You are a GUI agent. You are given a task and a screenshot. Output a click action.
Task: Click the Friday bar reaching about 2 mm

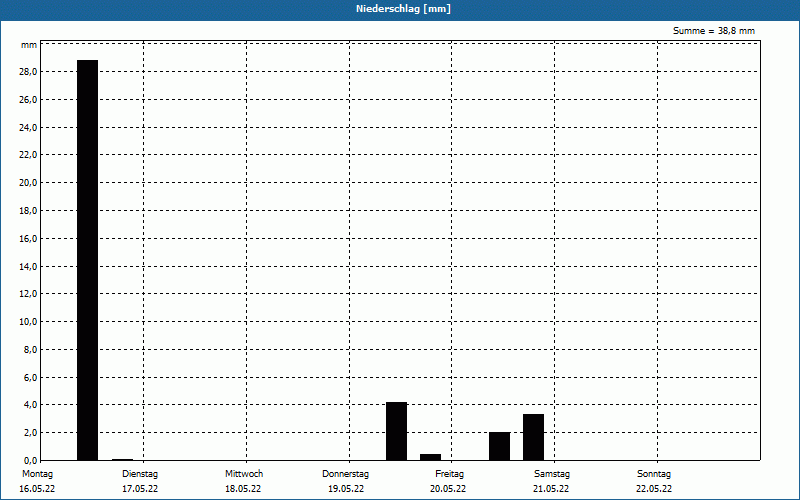click(499, 446)
